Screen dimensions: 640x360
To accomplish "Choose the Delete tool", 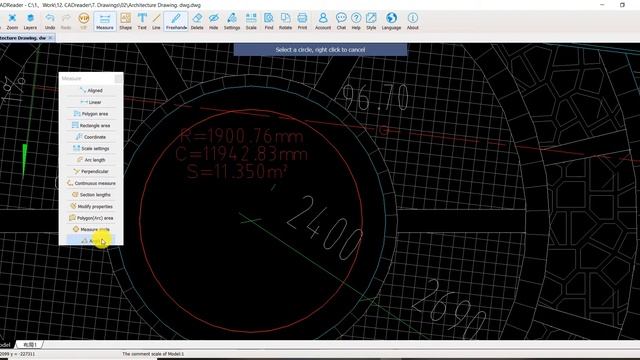I will [x=197, y=21].
